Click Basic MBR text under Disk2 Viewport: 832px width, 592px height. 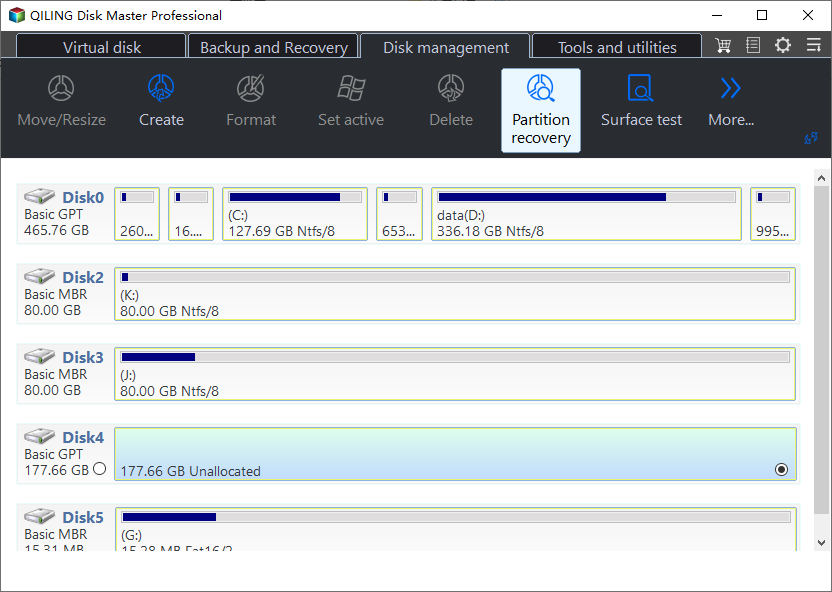tap(56, 294)
